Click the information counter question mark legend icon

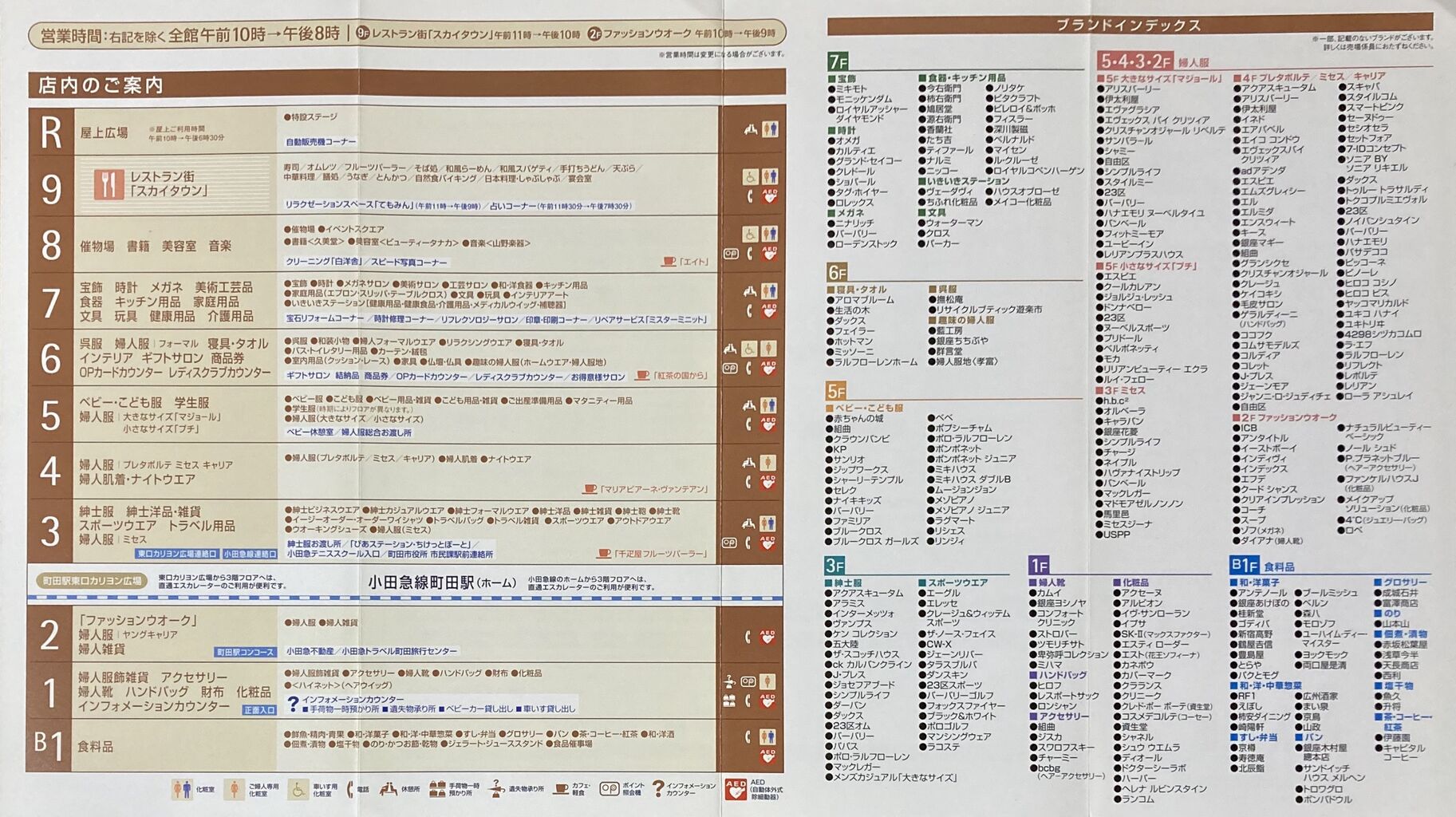658,789
